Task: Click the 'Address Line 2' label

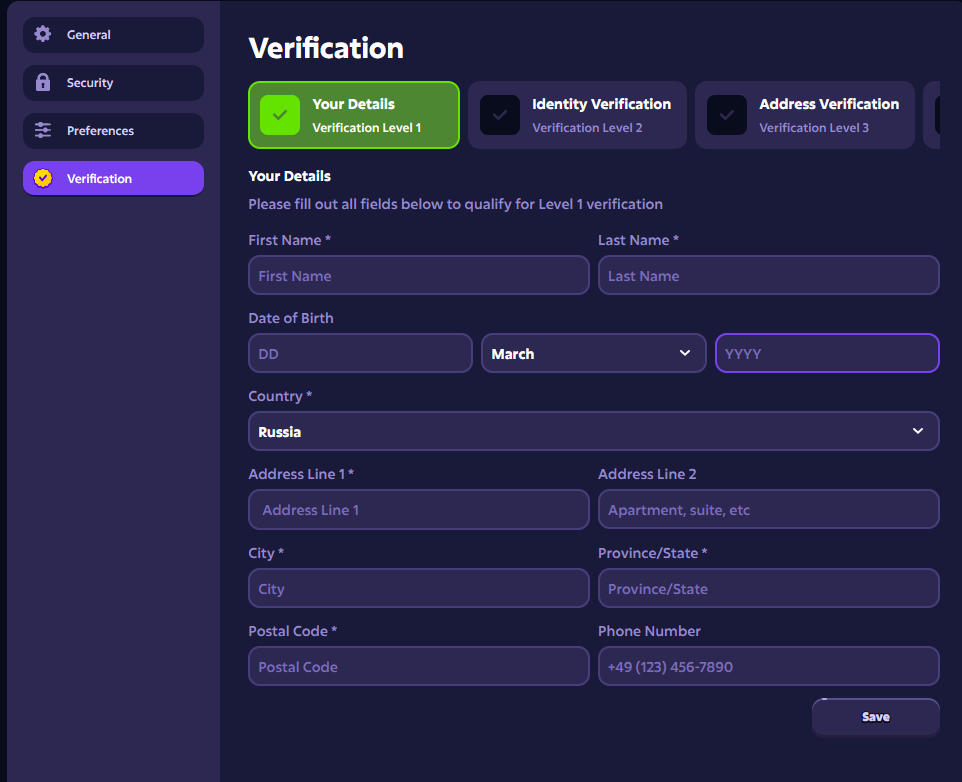Action: point(647,474)
